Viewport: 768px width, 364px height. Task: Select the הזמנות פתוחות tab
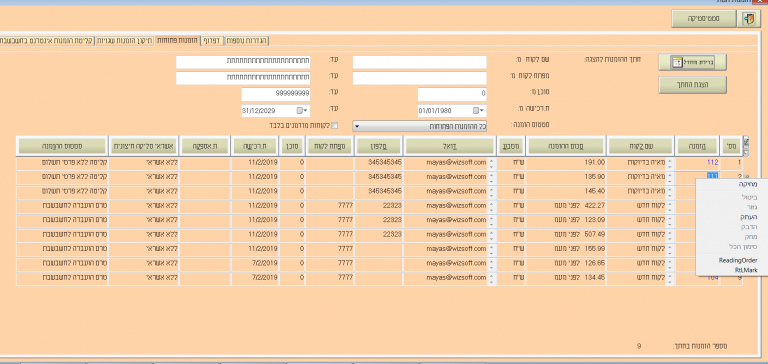[x=177, y=40]
